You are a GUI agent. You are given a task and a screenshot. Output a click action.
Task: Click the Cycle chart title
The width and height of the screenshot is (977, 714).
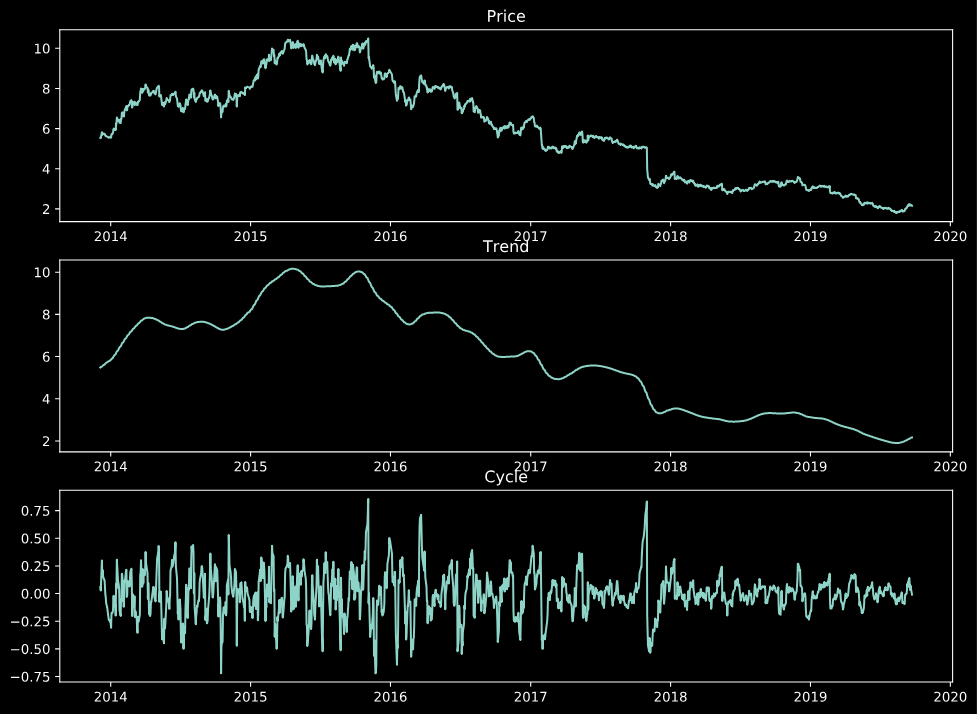(x=506, y=477)
